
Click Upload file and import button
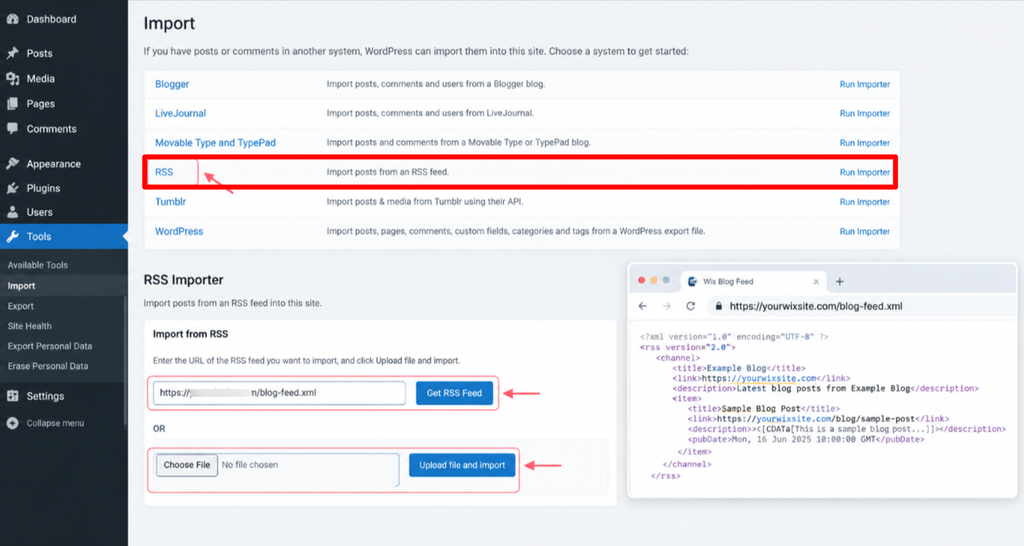coord(462,465)
